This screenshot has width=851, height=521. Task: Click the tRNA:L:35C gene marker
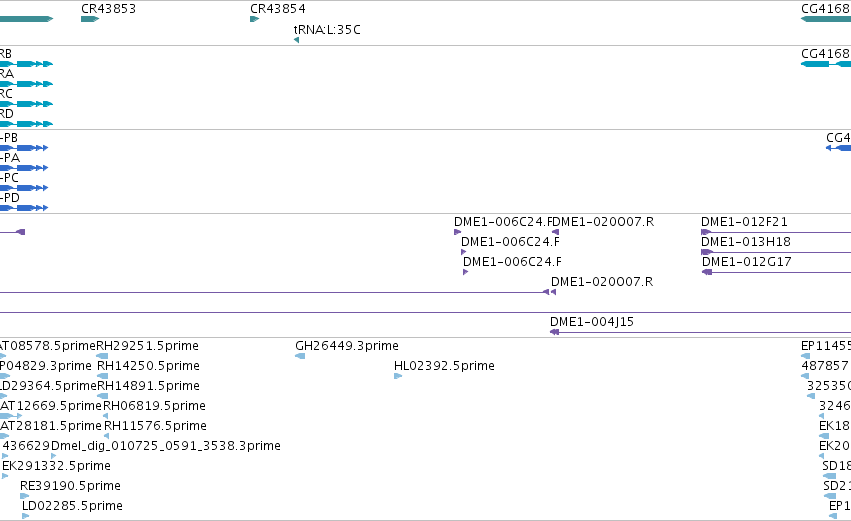[x=296, y=40]
